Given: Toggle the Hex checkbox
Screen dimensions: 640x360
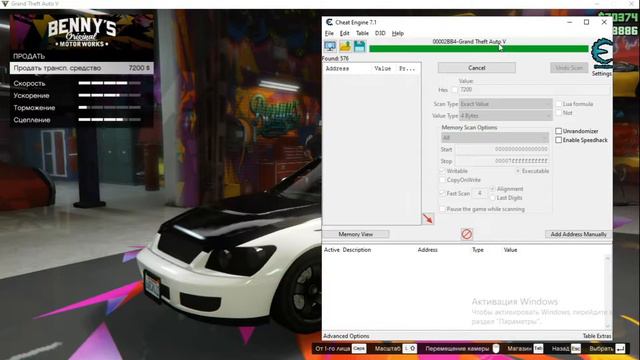Looking at the screenshot, I should (x=455, y=90).
